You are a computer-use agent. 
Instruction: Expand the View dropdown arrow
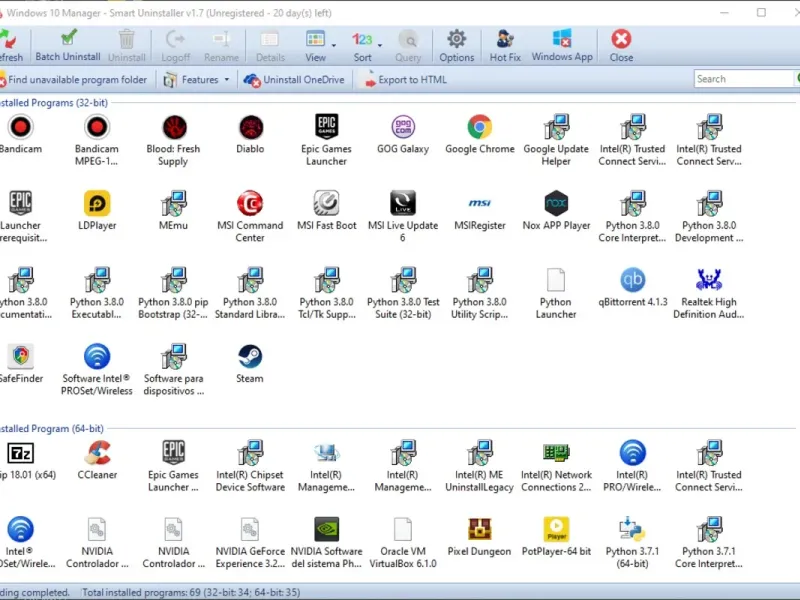coord(334,46)
